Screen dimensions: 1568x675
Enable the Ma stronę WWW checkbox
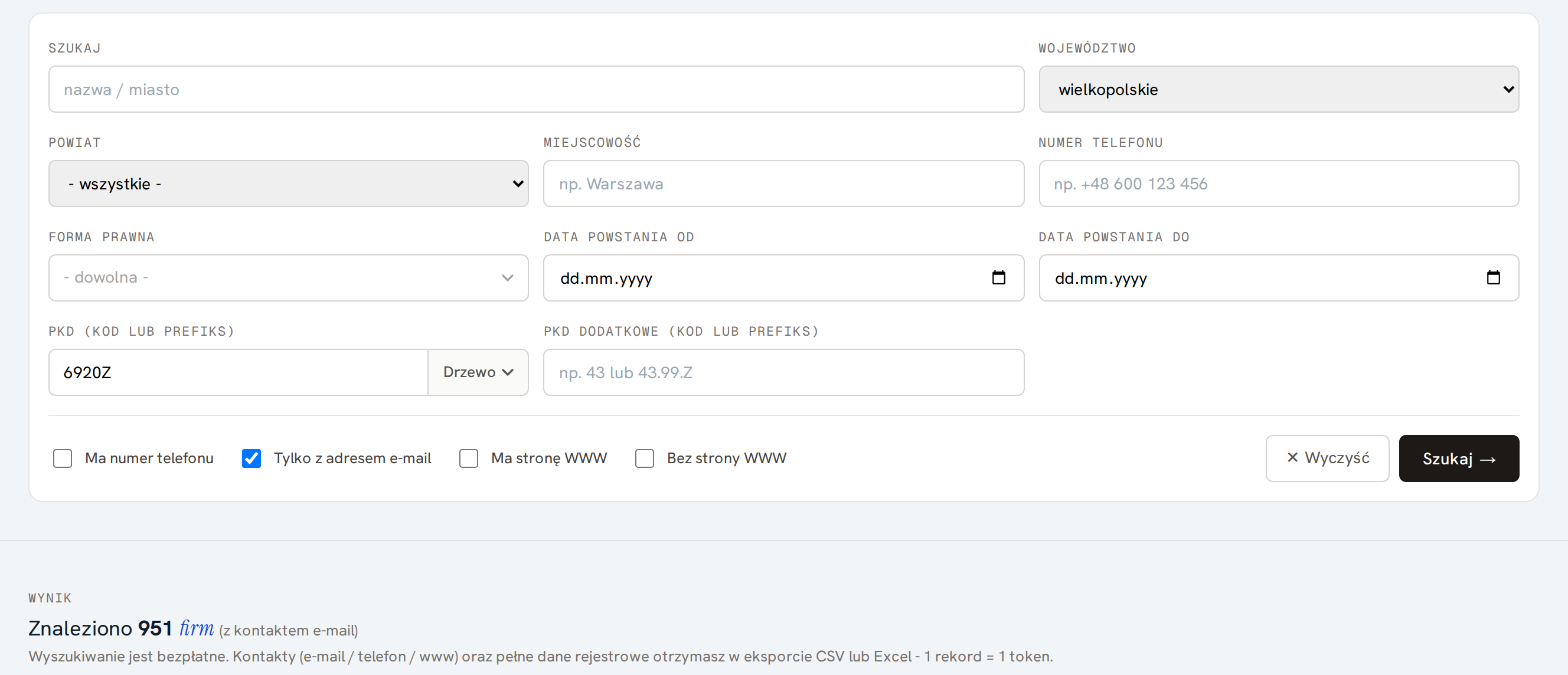pyautogui.click(x=469, y=458)
